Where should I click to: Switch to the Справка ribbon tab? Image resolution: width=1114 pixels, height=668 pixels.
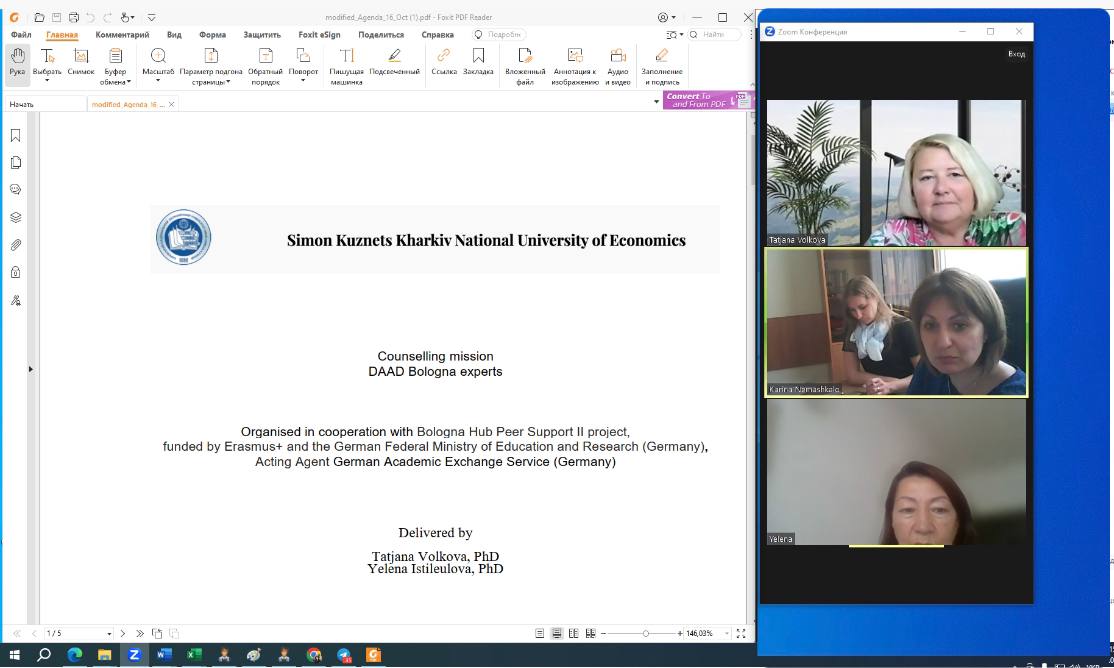coord(437,34)
